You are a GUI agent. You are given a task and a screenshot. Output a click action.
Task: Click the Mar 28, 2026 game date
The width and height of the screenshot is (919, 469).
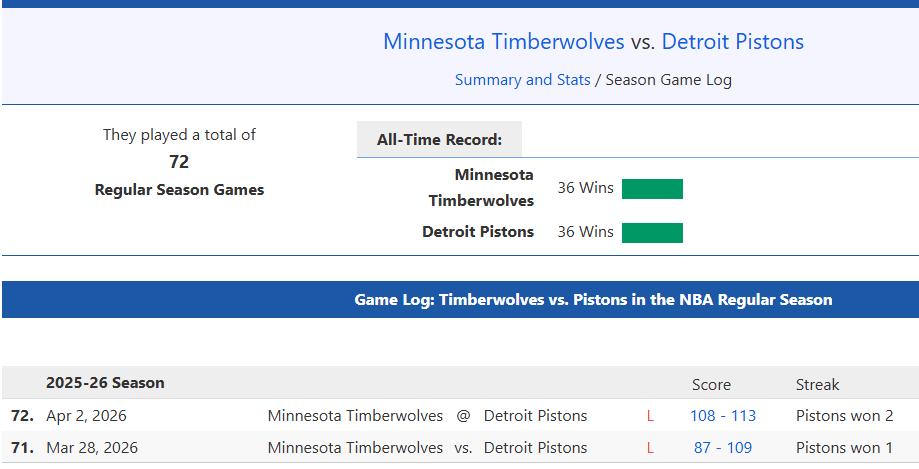click(x=92, y=448)
